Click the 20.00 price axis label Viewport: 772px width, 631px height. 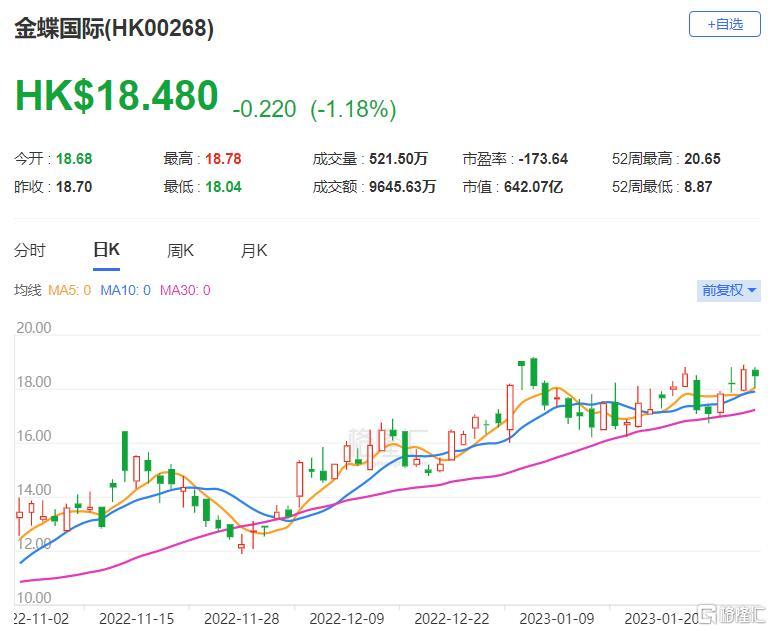33,328
